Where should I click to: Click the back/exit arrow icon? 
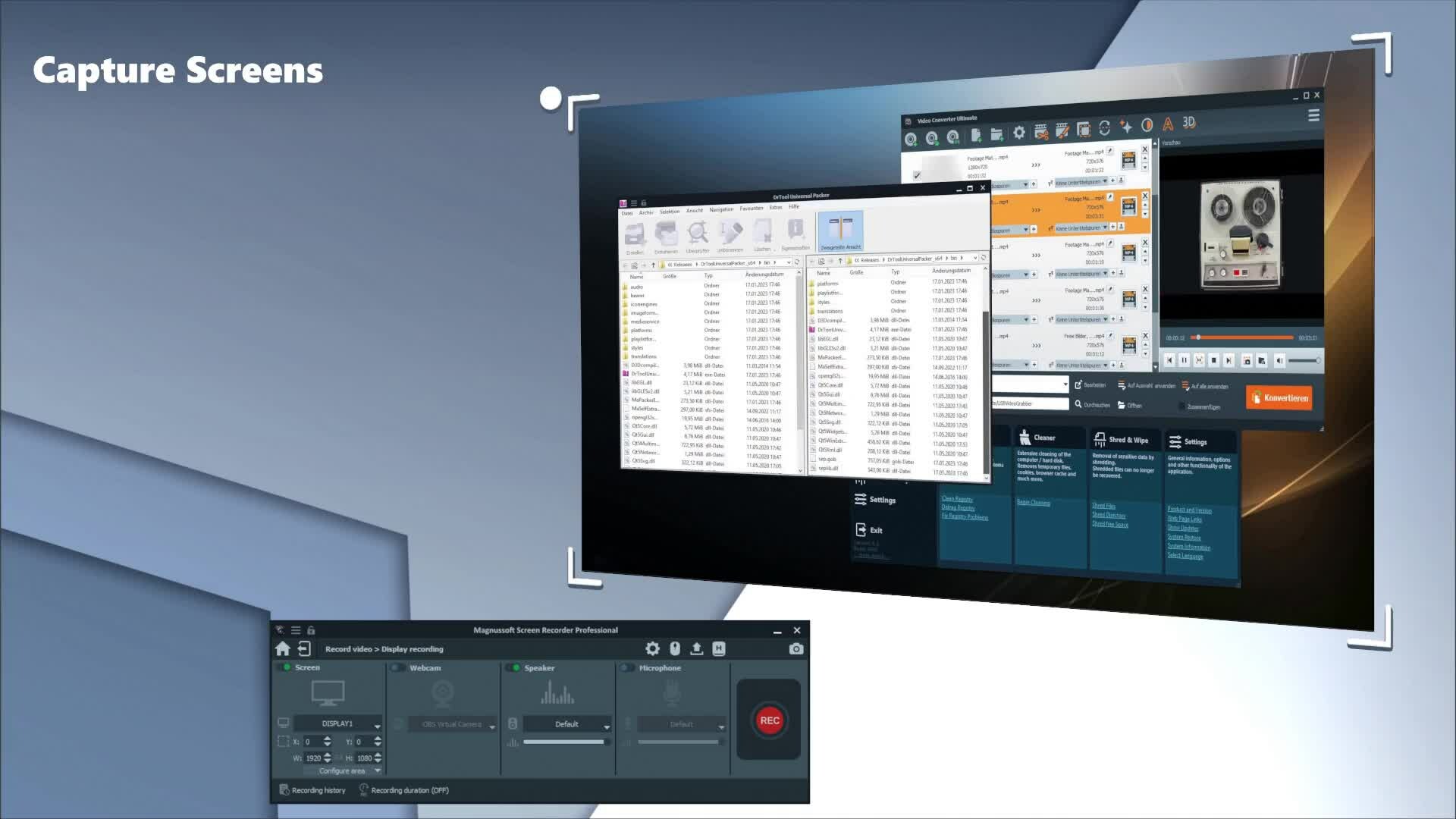tap(304, 649)
